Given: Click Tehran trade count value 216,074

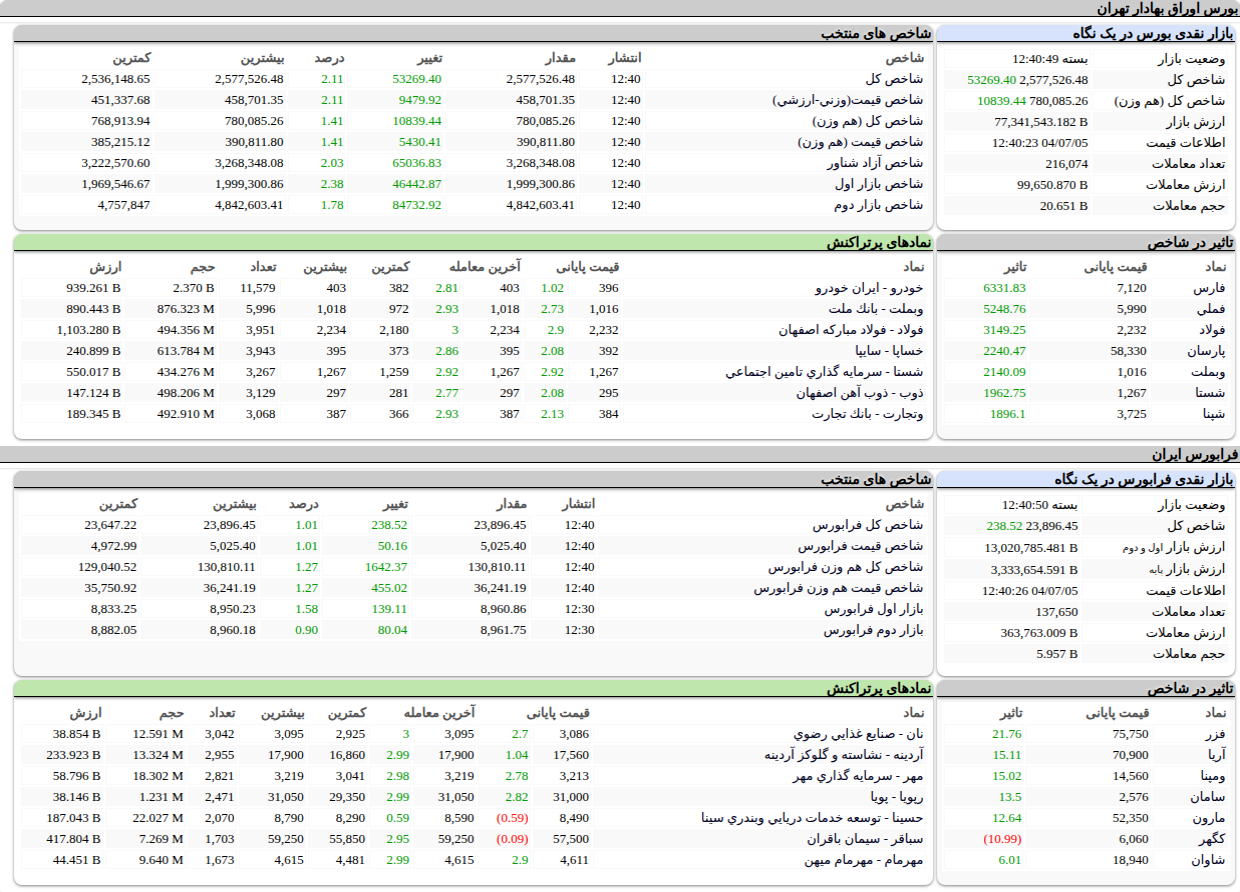Looking at the screenshot, I should 1067,164.
